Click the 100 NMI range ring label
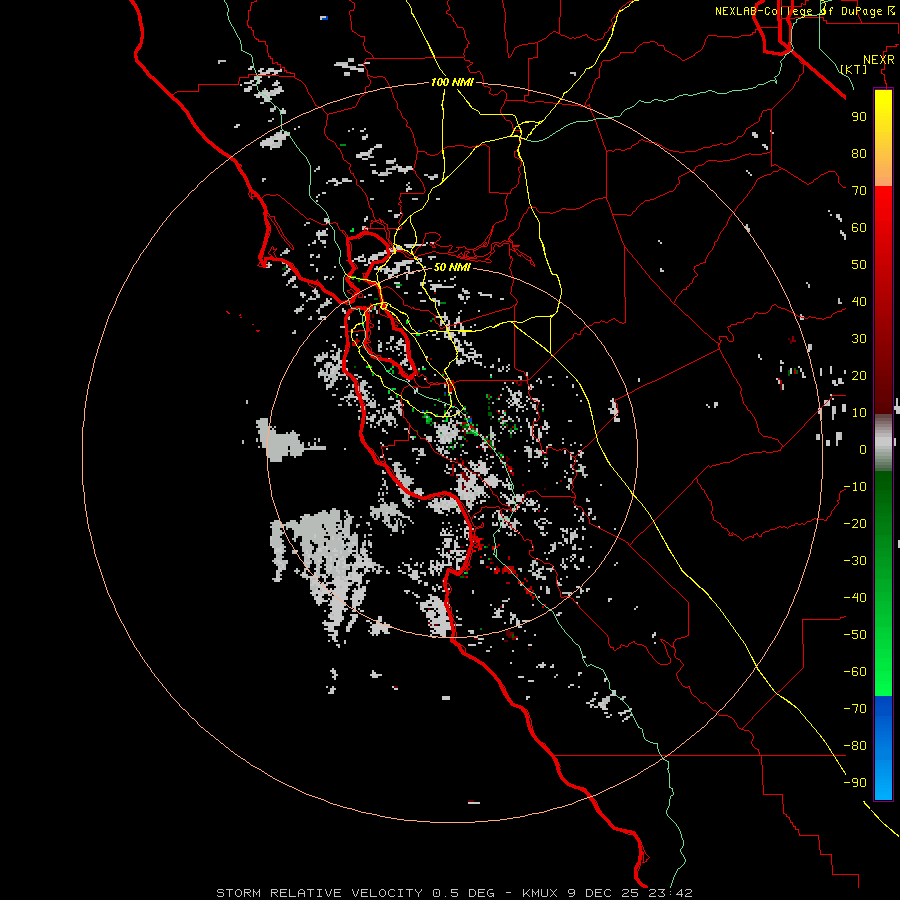 (452, 82)
